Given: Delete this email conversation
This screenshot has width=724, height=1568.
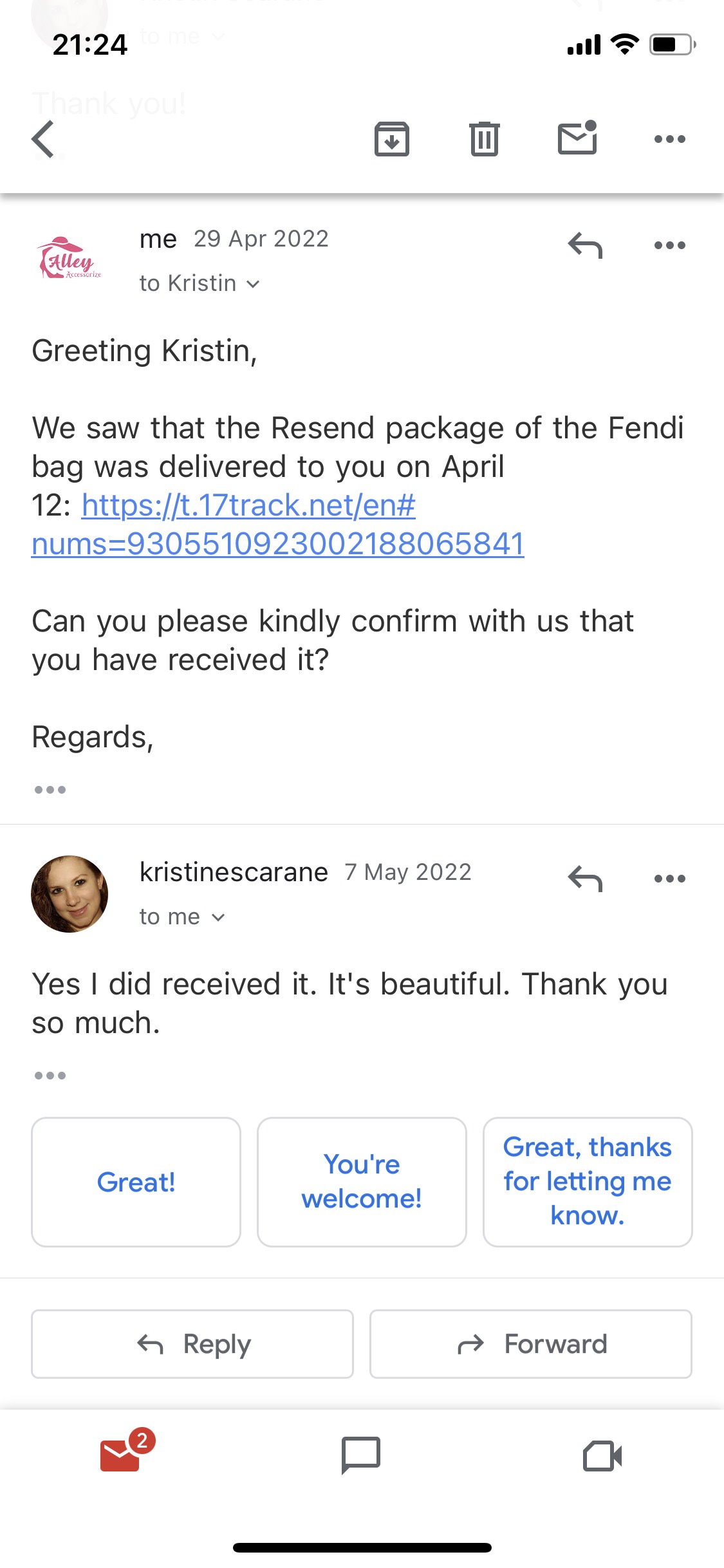Looking at the screenshot, I should point(485,139).
